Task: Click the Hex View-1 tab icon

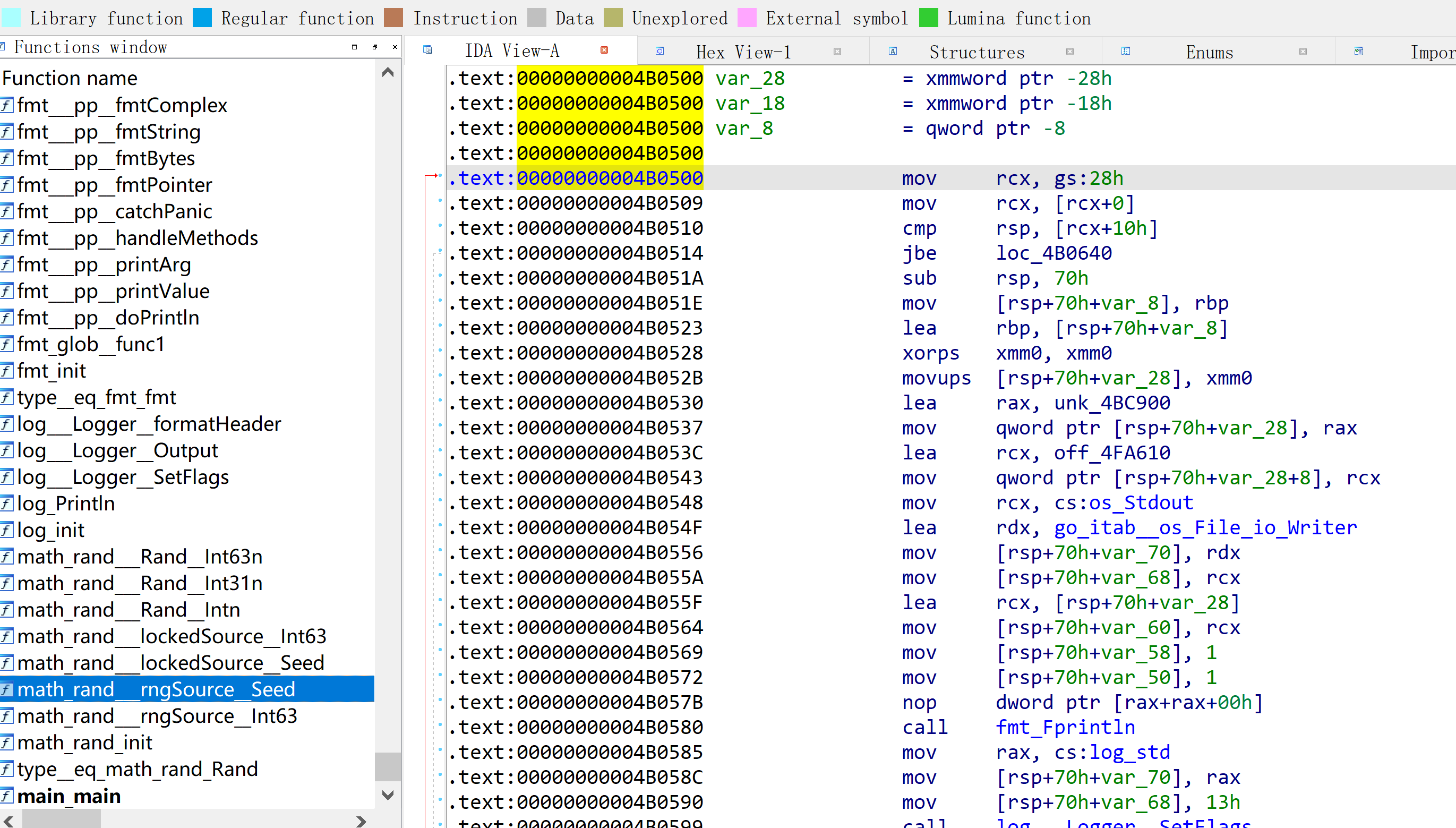Action: [660, 51]
